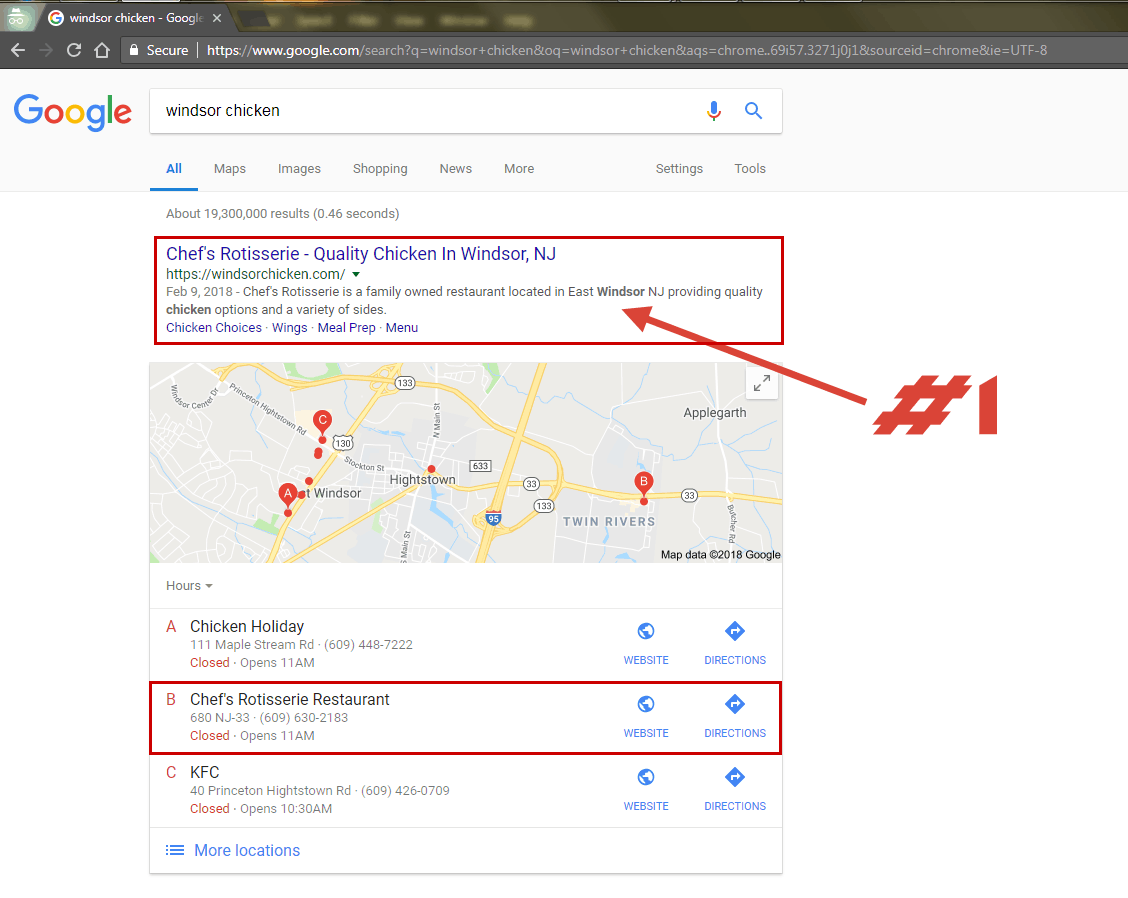The height and width of the screenshot is (898, 1128).
Task: Open search Tools
Action: click(x=750, y=168)
